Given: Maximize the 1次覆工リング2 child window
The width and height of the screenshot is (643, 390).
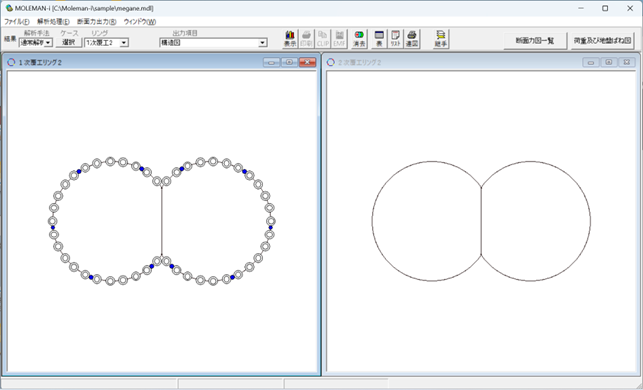Looking at the screenshot, I should tap(290, 62).
